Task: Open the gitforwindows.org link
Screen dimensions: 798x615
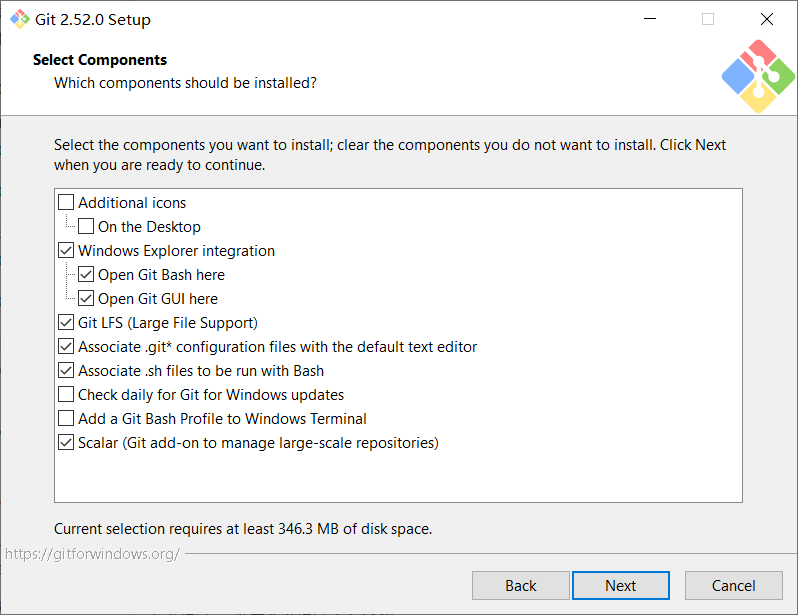Action: (92, 553)
